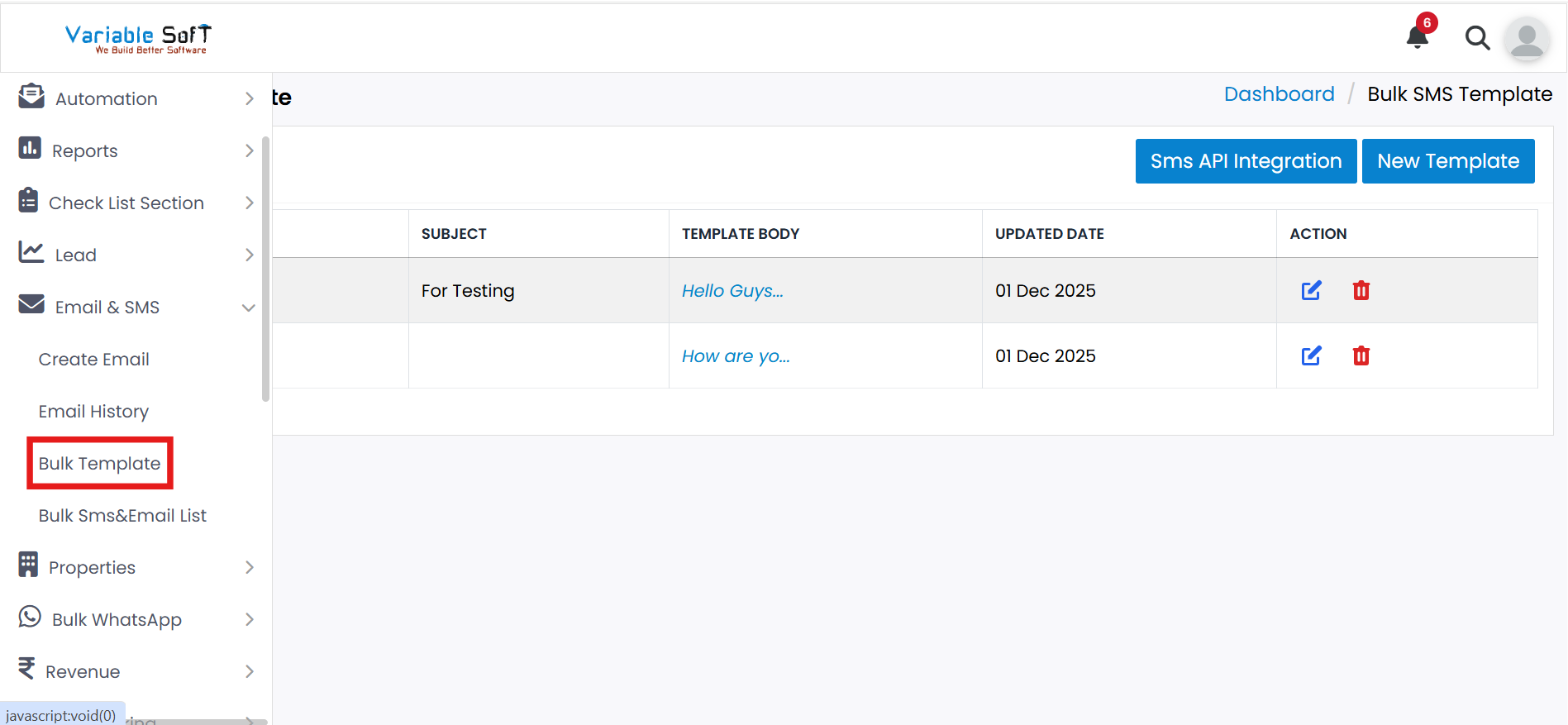Open Create Email menu item

[x=93, y=359]
